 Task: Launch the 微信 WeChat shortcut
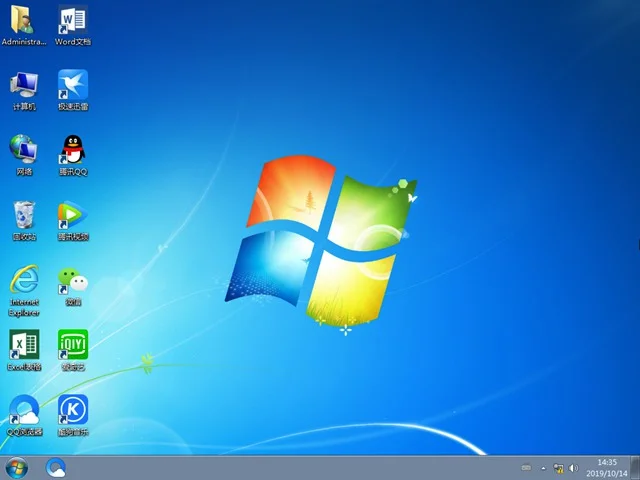tap(73, 287)
